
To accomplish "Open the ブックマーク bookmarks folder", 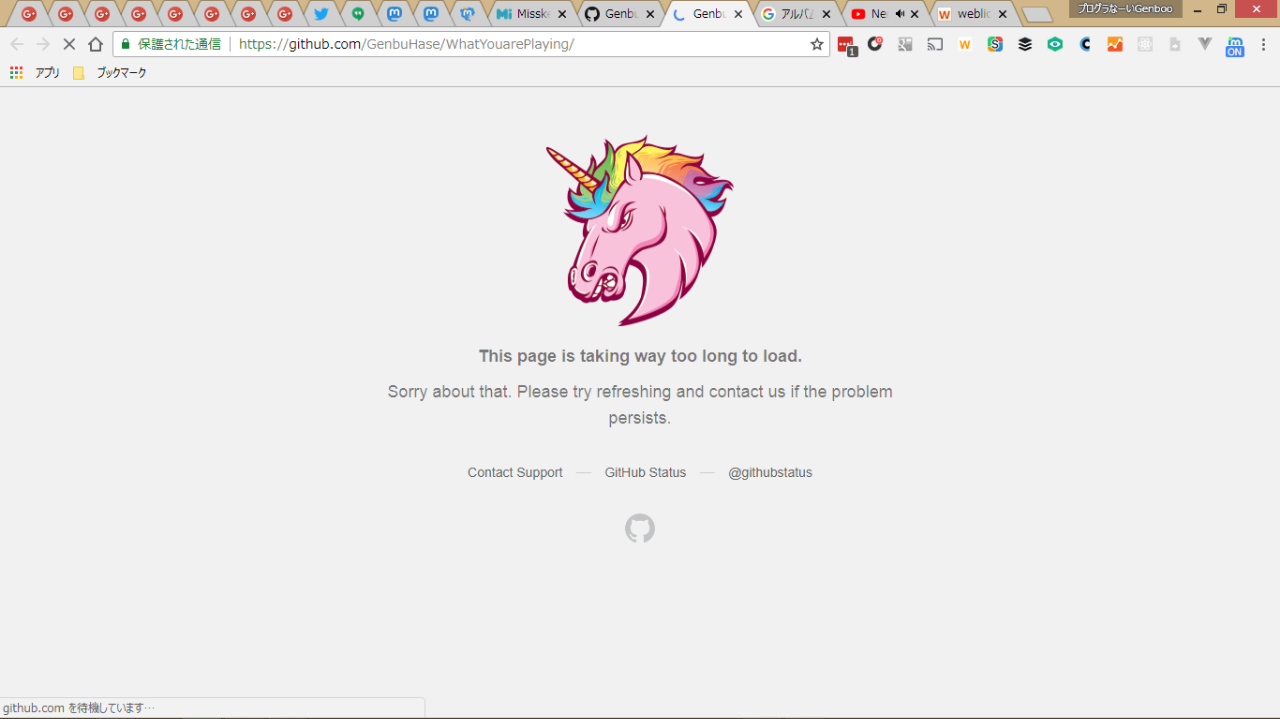I will 110,73.
